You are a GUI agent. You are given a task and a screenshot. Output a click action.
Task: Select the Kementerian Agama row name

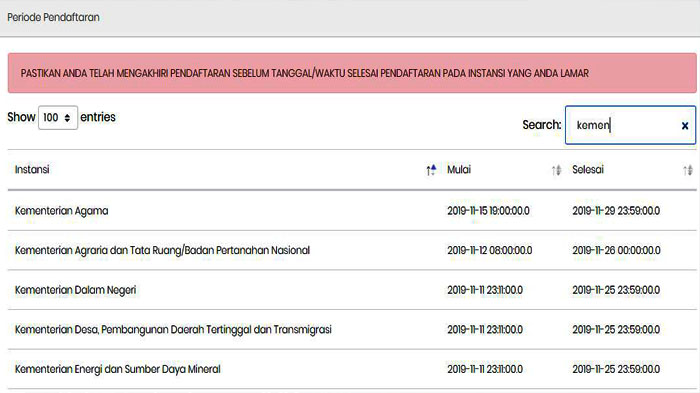click(62, 211)
